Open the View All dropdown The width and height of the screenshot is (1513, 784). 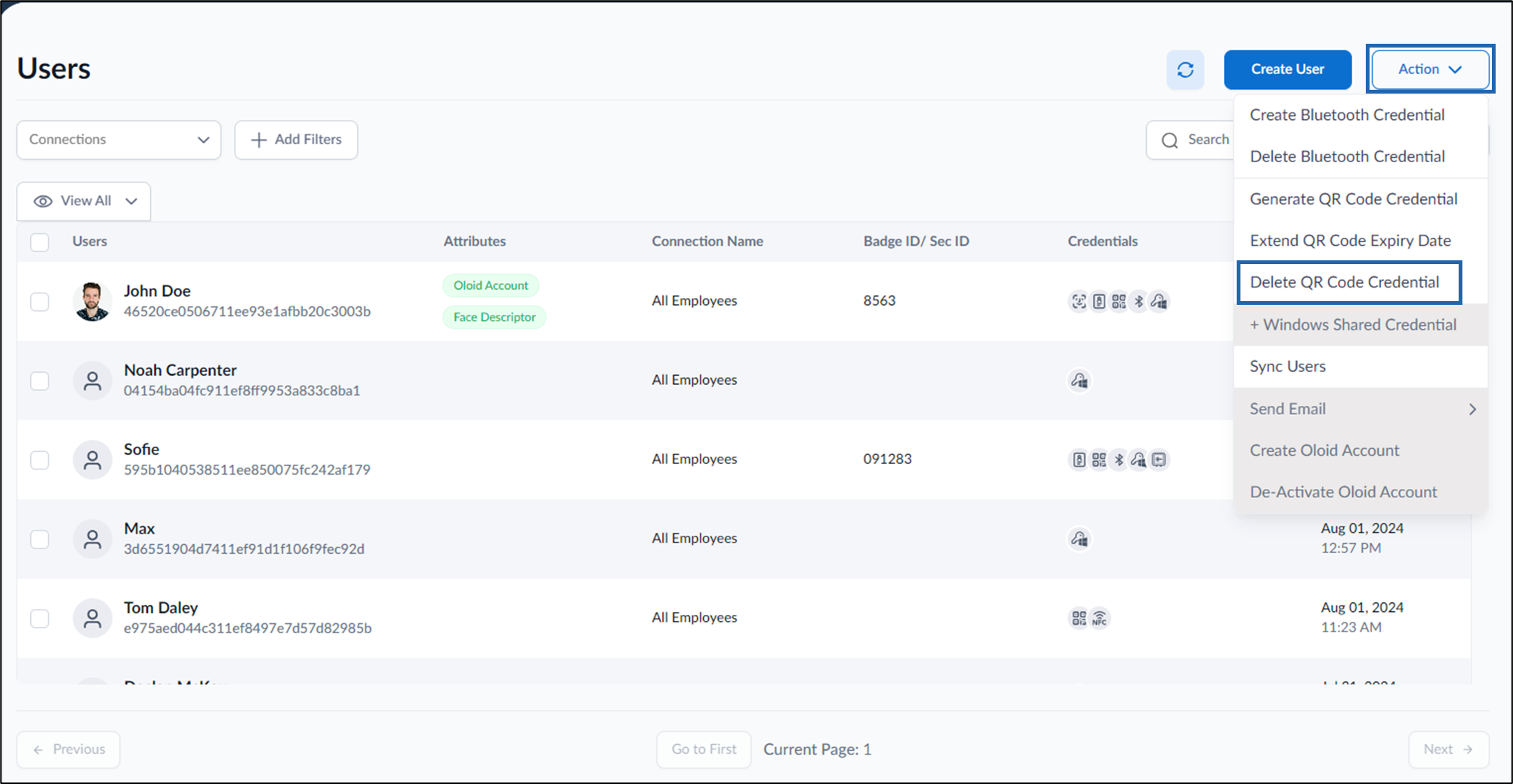coord(84,201)
